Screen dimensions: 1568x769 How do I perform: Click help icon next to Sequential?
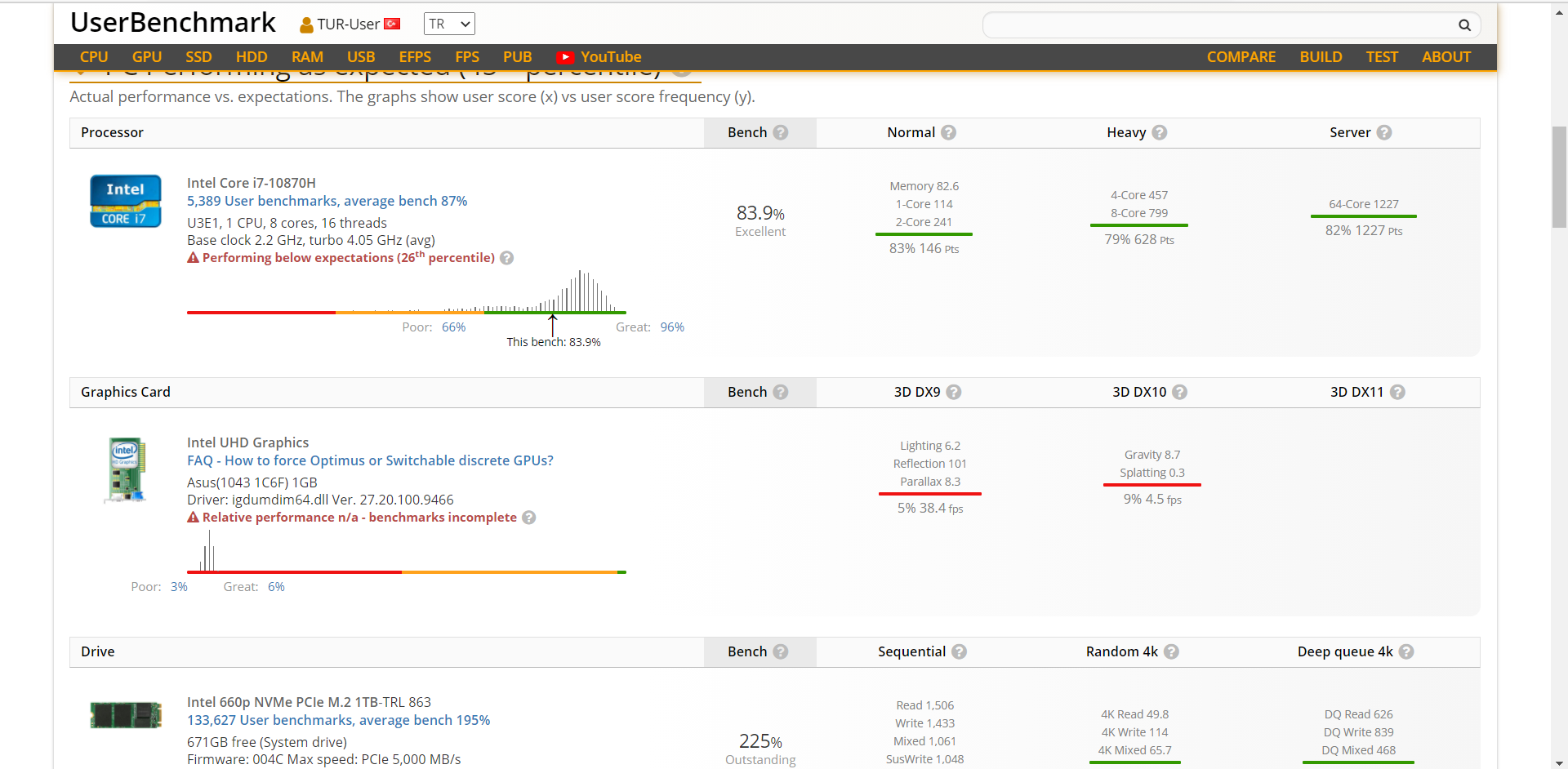[960, 651]
